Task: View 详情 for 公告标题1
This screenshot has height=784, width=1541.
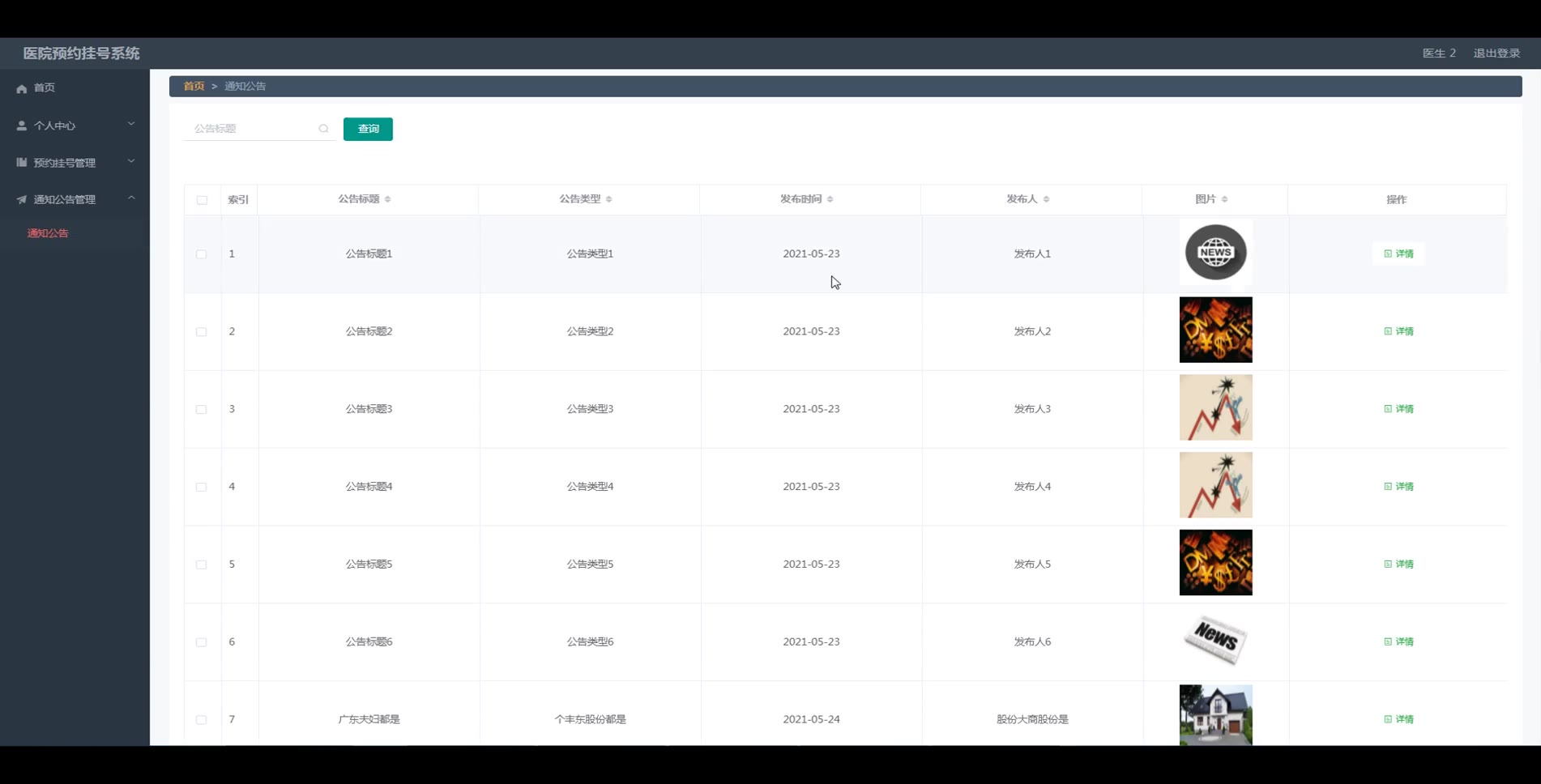Action: click(x=1398, y=254)
